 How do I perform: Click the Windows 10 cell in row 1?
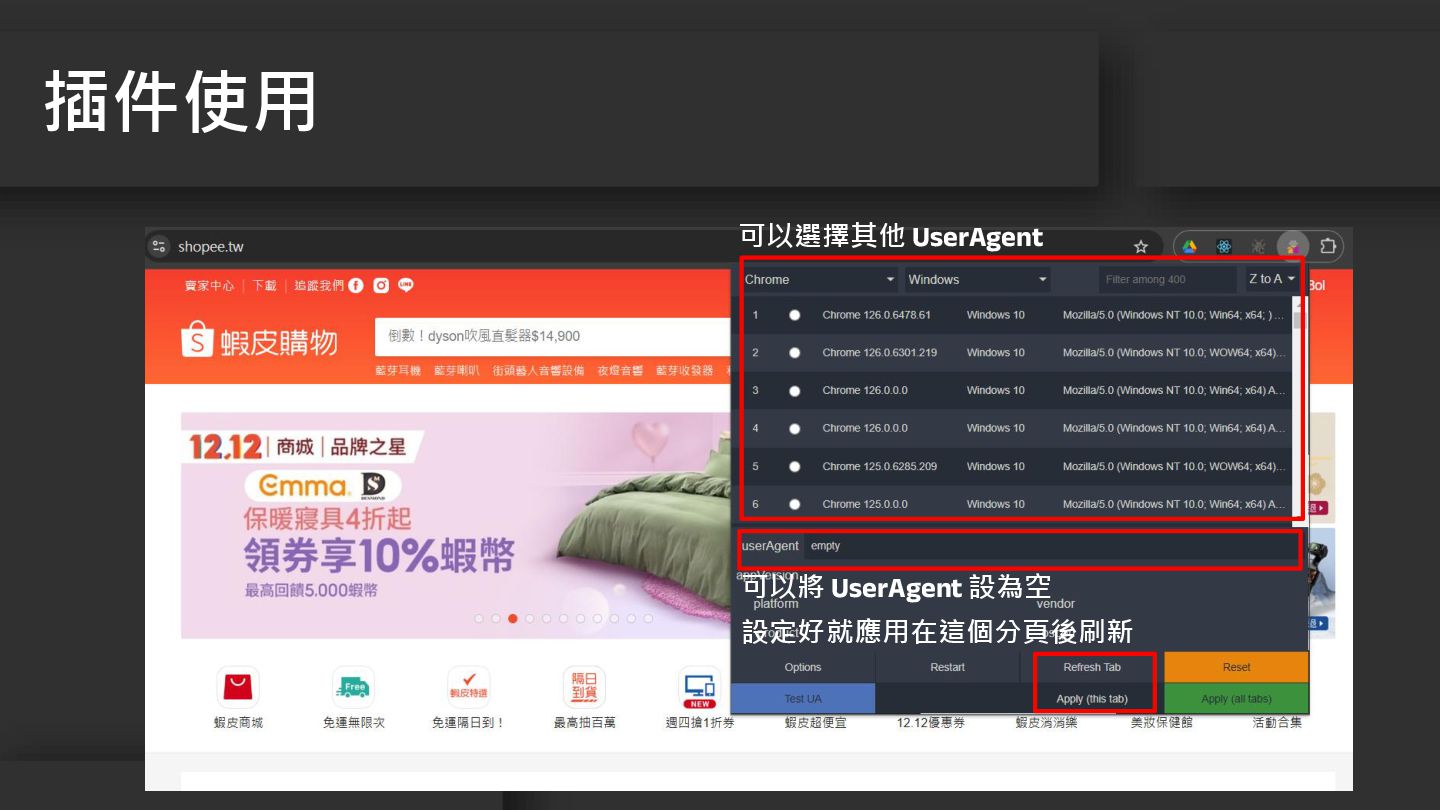click(x=996, y=315)
